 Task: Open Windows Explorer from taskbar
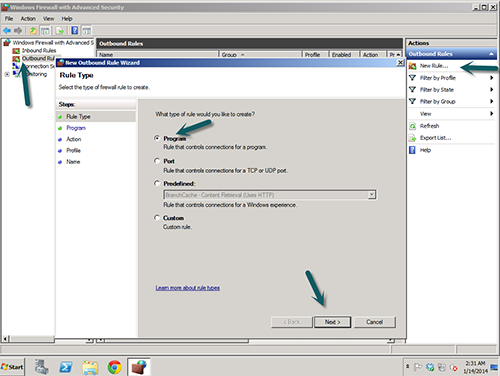tap(90, 367)
